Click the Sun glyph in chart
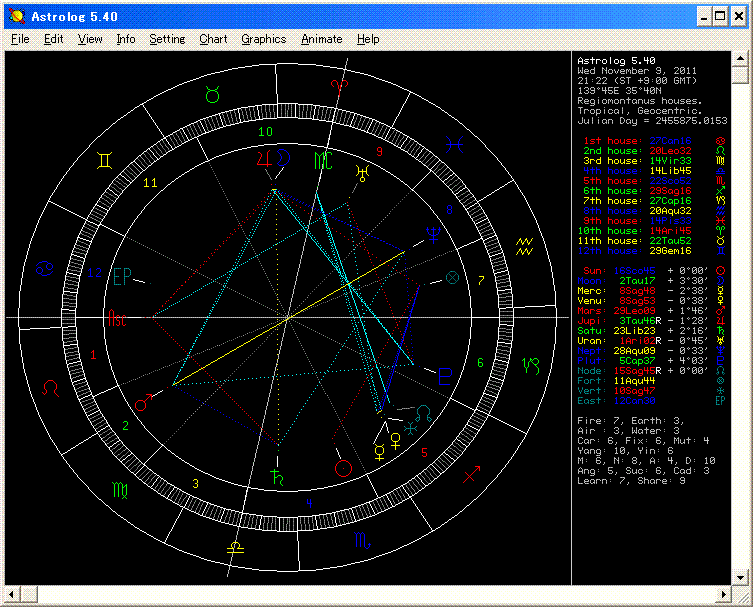Image resolution: width=753 pixels, height=607 pixels. coord(343,468)
